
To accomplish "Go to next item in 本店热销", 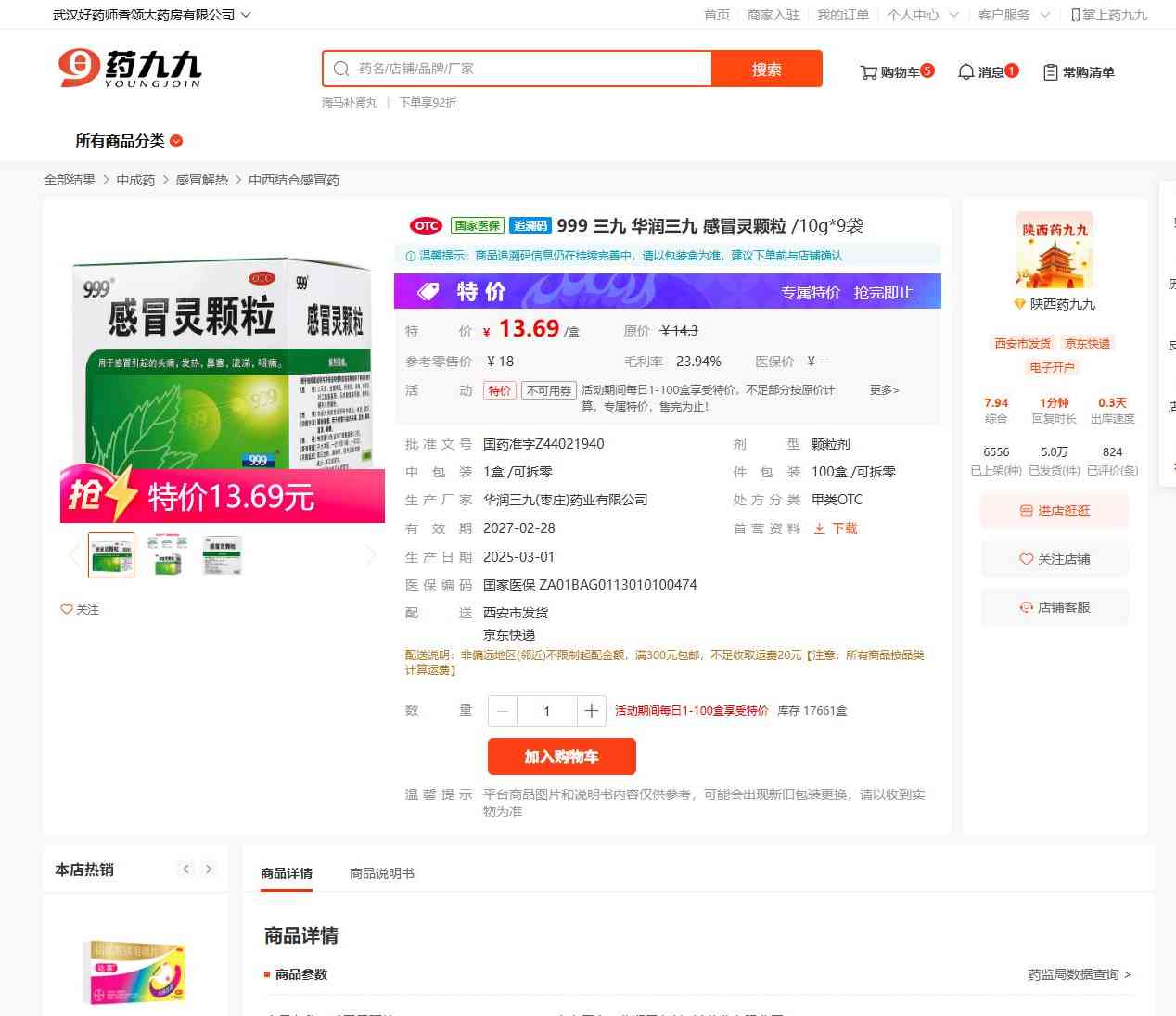I will click(209, 869).
